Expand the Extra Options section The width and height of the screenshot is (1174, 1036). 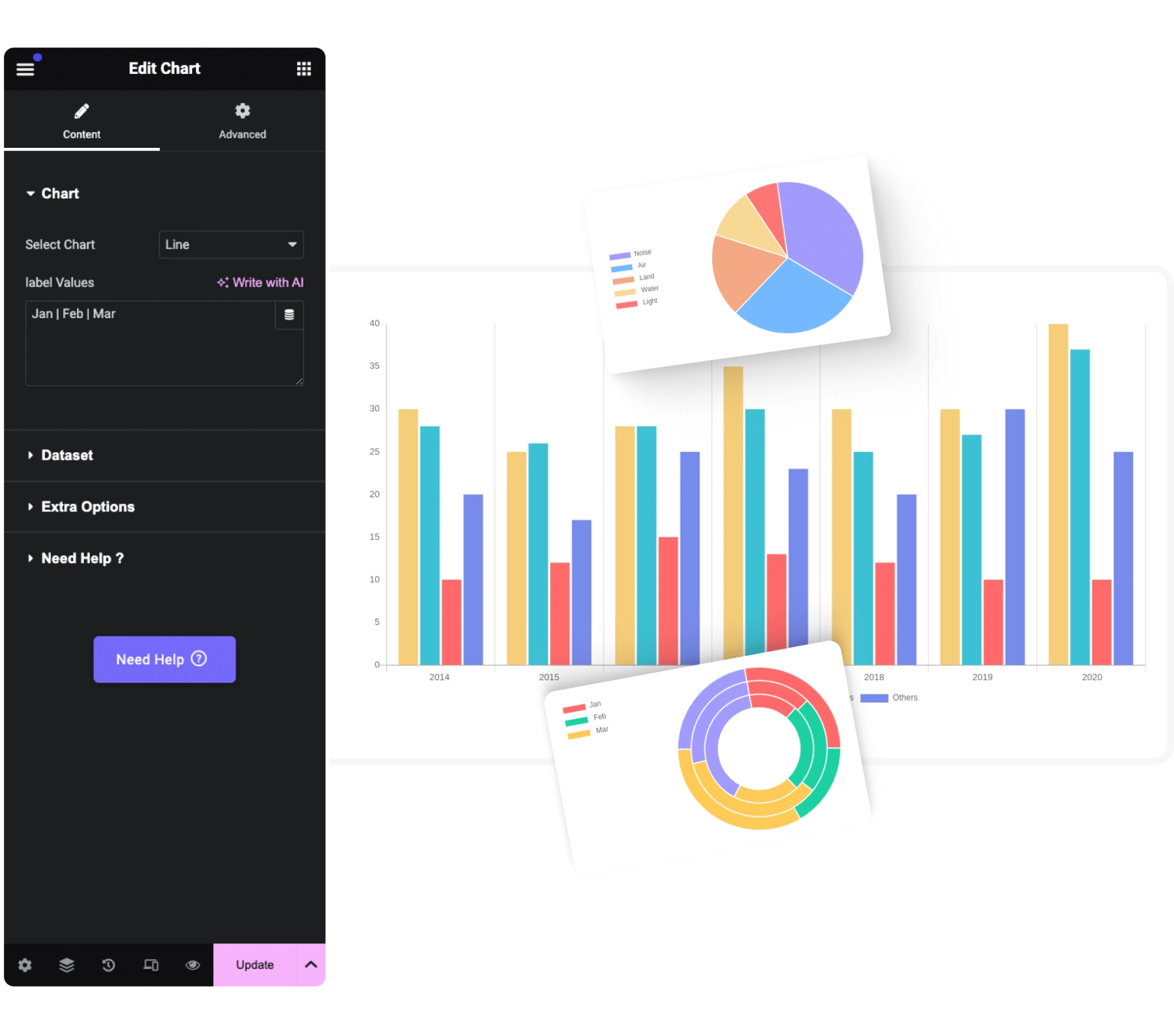tap(89, 507)
